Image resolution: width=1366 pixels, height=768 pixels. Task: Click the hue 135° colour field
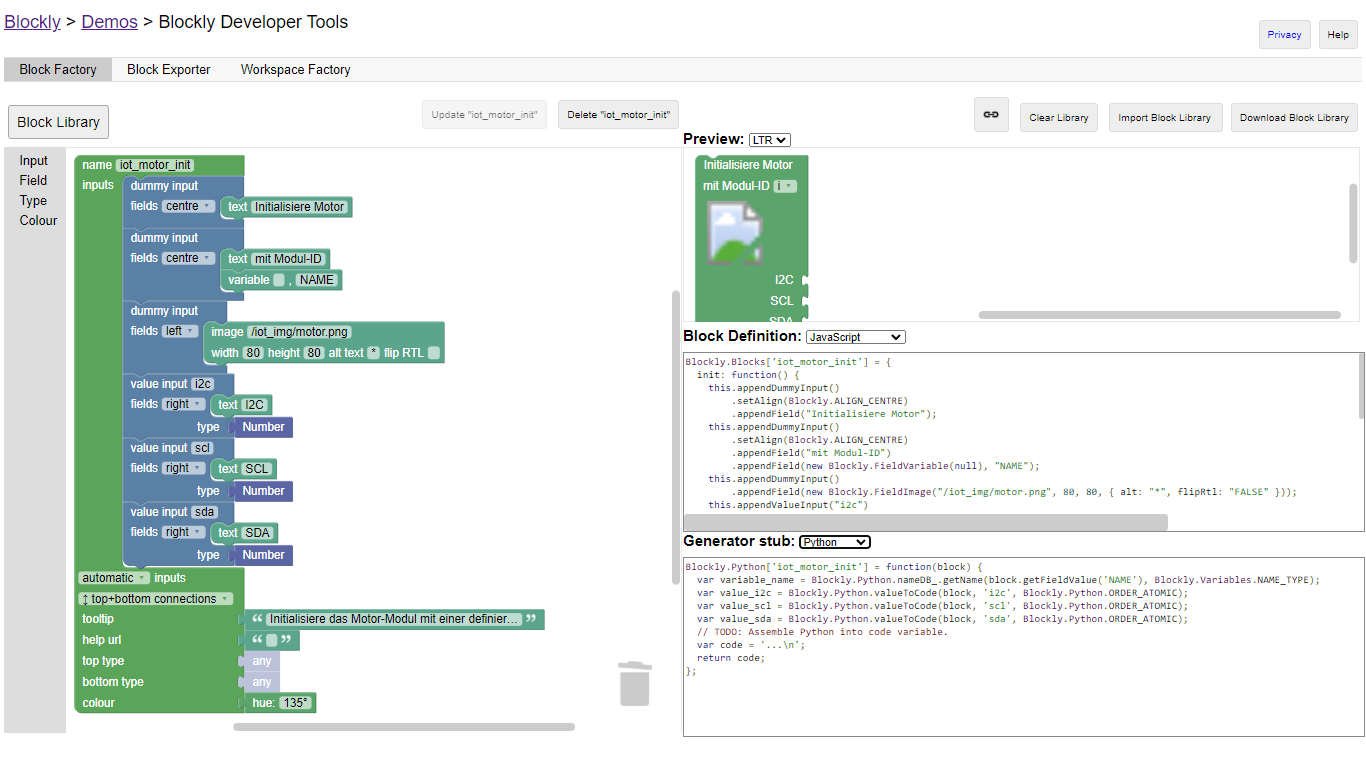(x=295, y=703)
